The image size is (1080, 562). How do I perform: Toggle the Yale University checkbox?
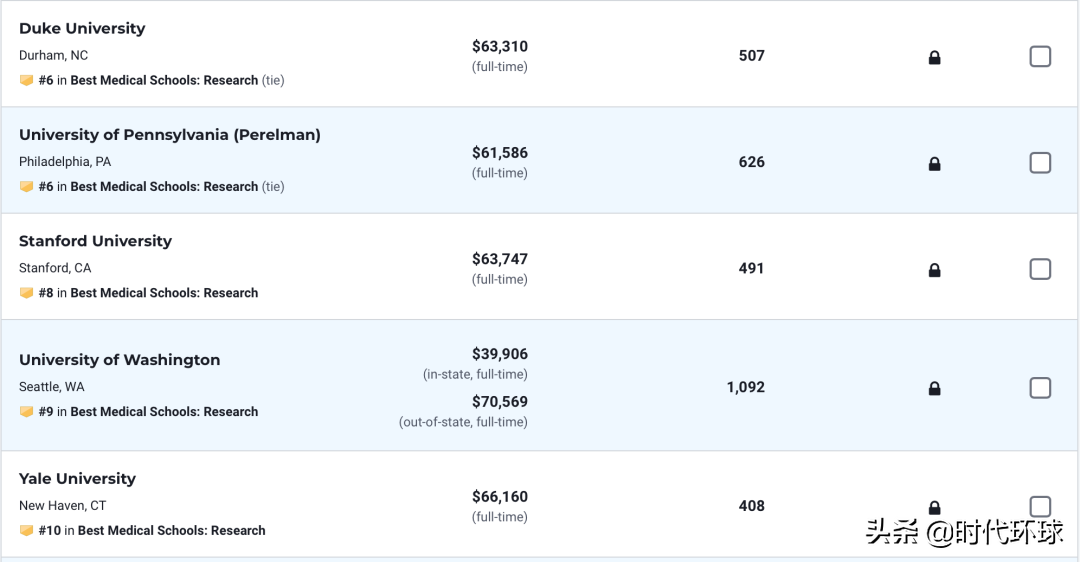point(1040,506)
